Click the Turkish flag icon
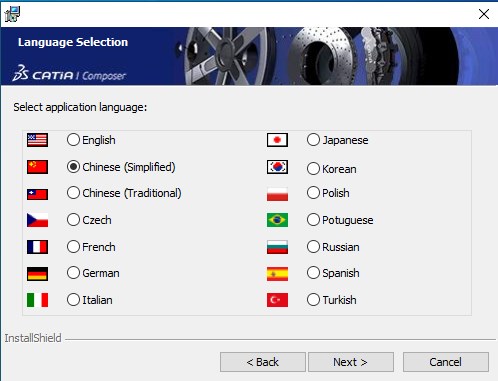 pyautogui.click(x=277, y=300)
